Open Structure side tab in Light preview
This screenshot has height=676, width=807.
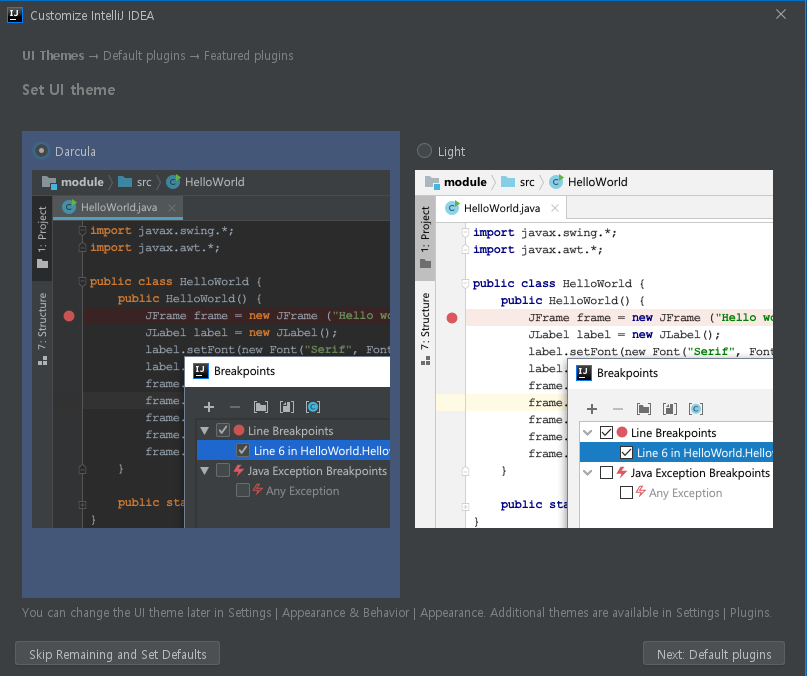pos(425,328)
